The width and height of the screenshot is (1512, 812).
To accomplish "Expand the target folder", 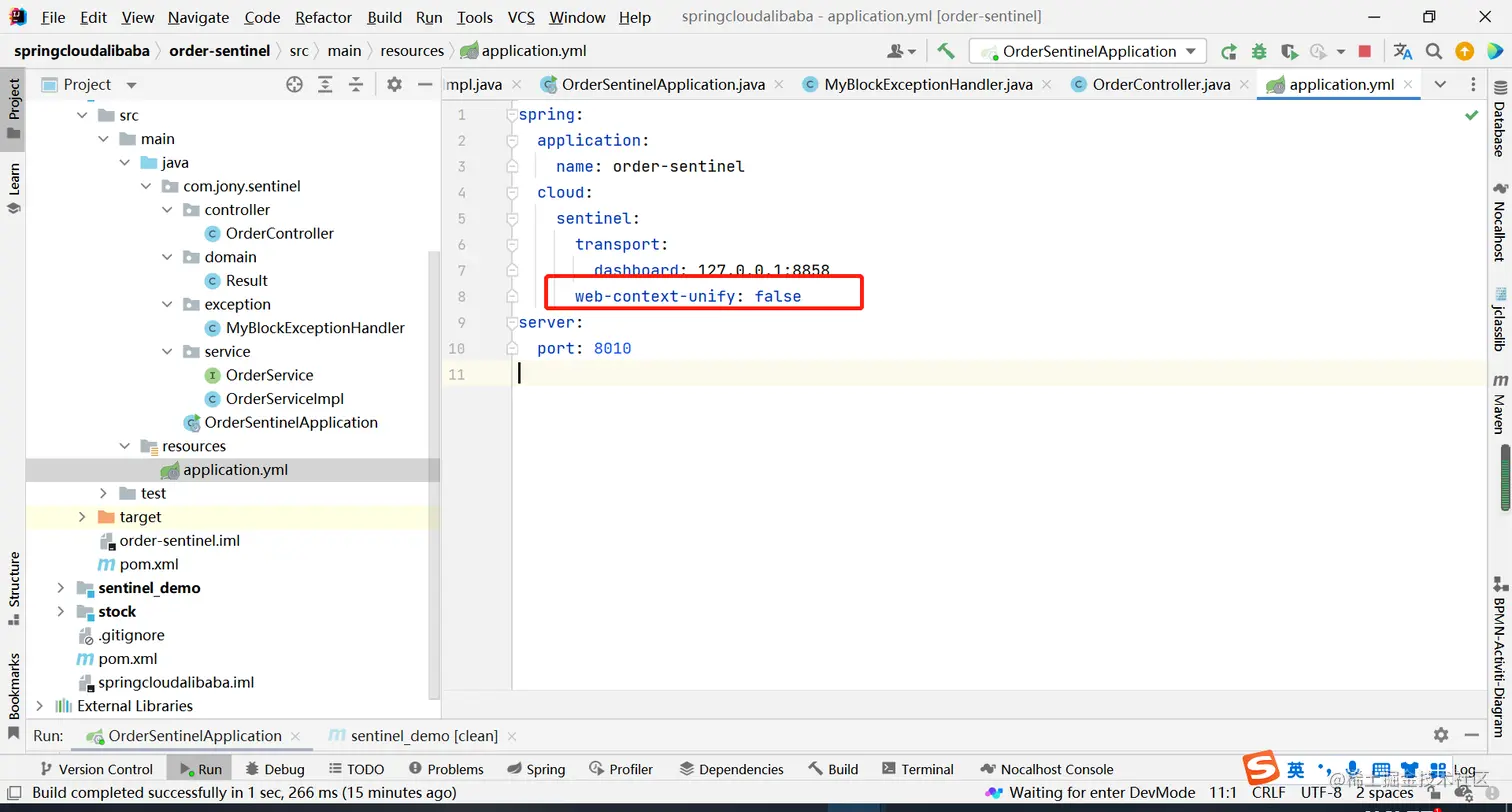I will coord(82,517).
